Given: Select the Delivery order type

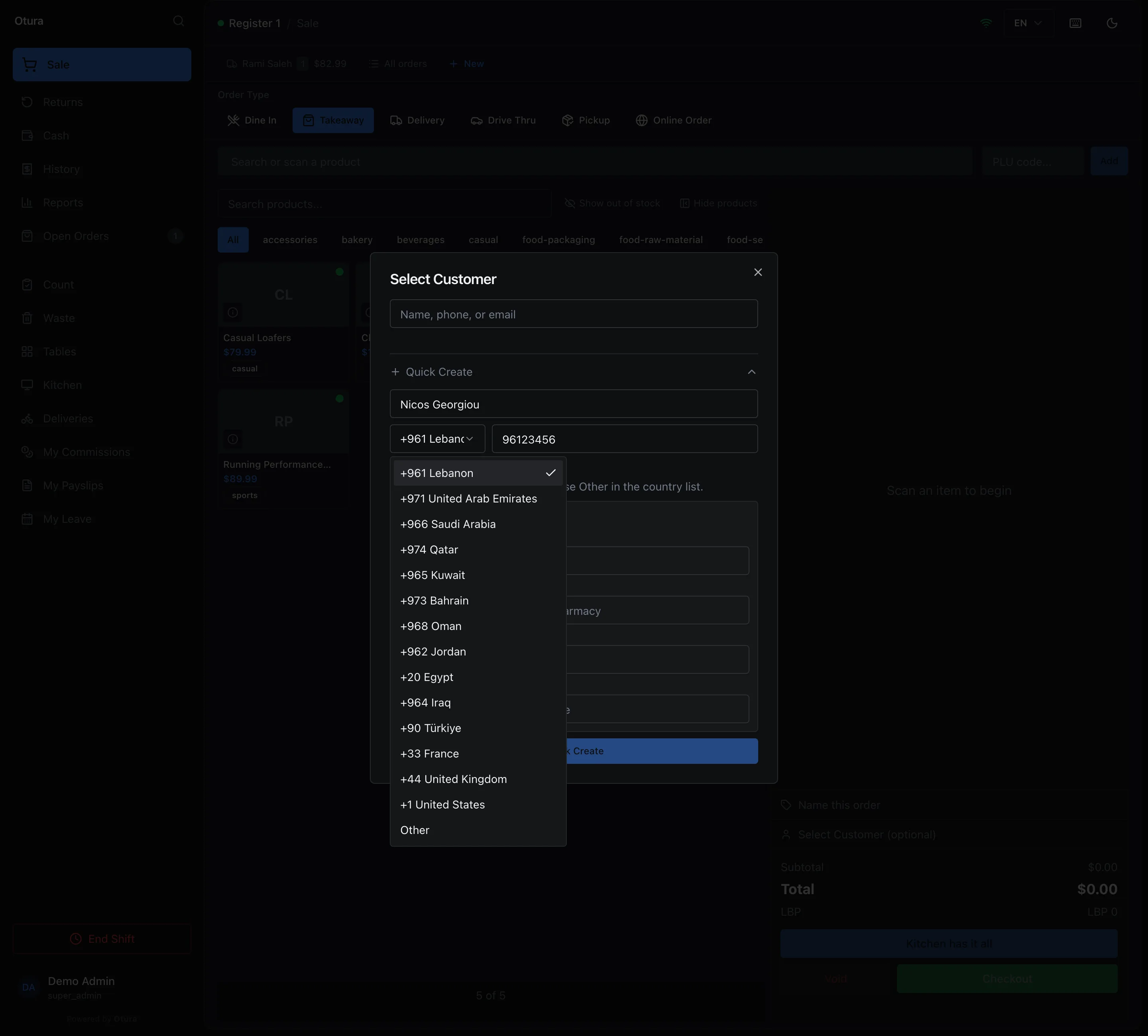Looking at the screenshot, I should tap(417, 120).
